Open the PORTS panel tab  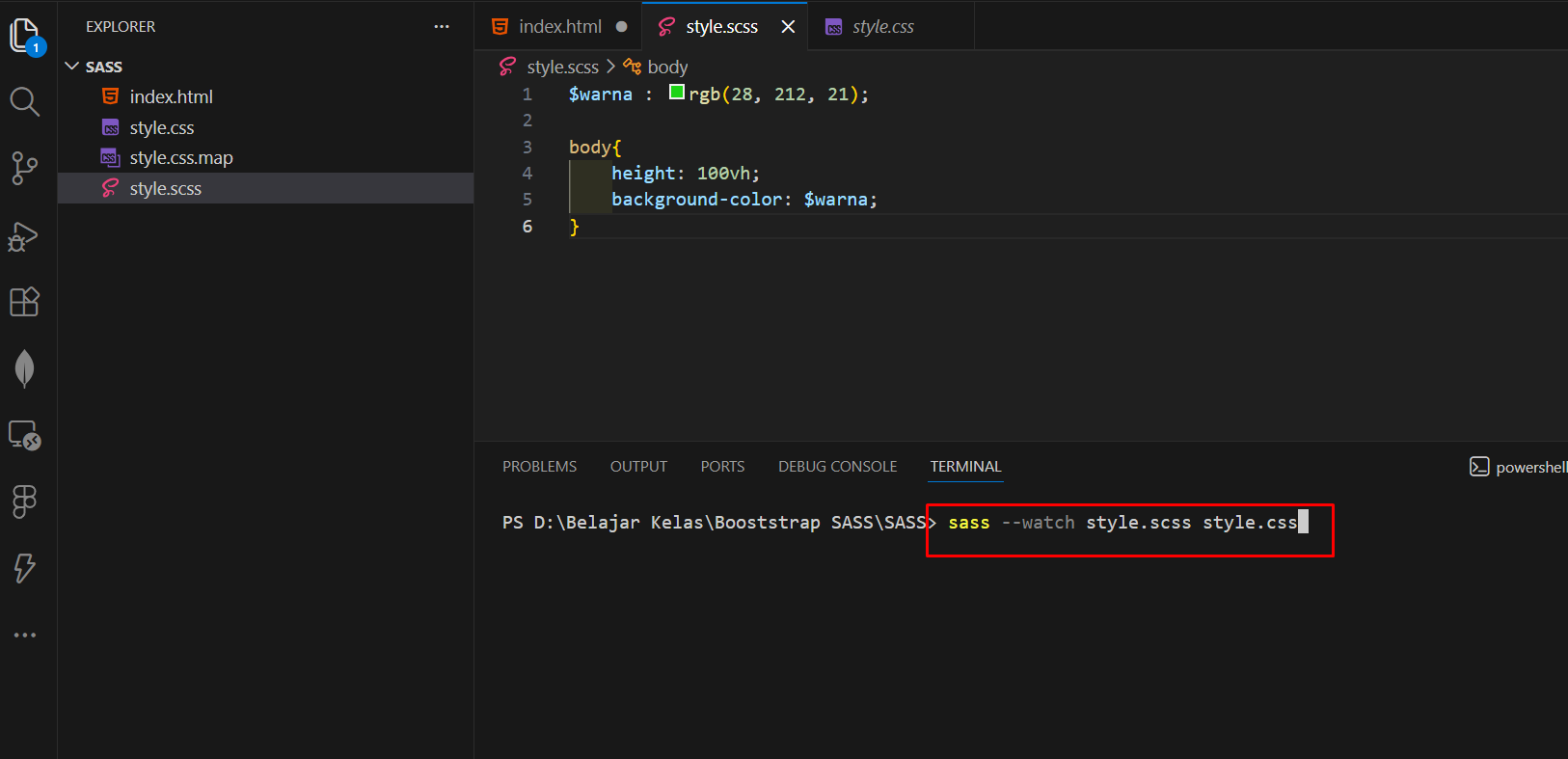[x=722, y=467]
